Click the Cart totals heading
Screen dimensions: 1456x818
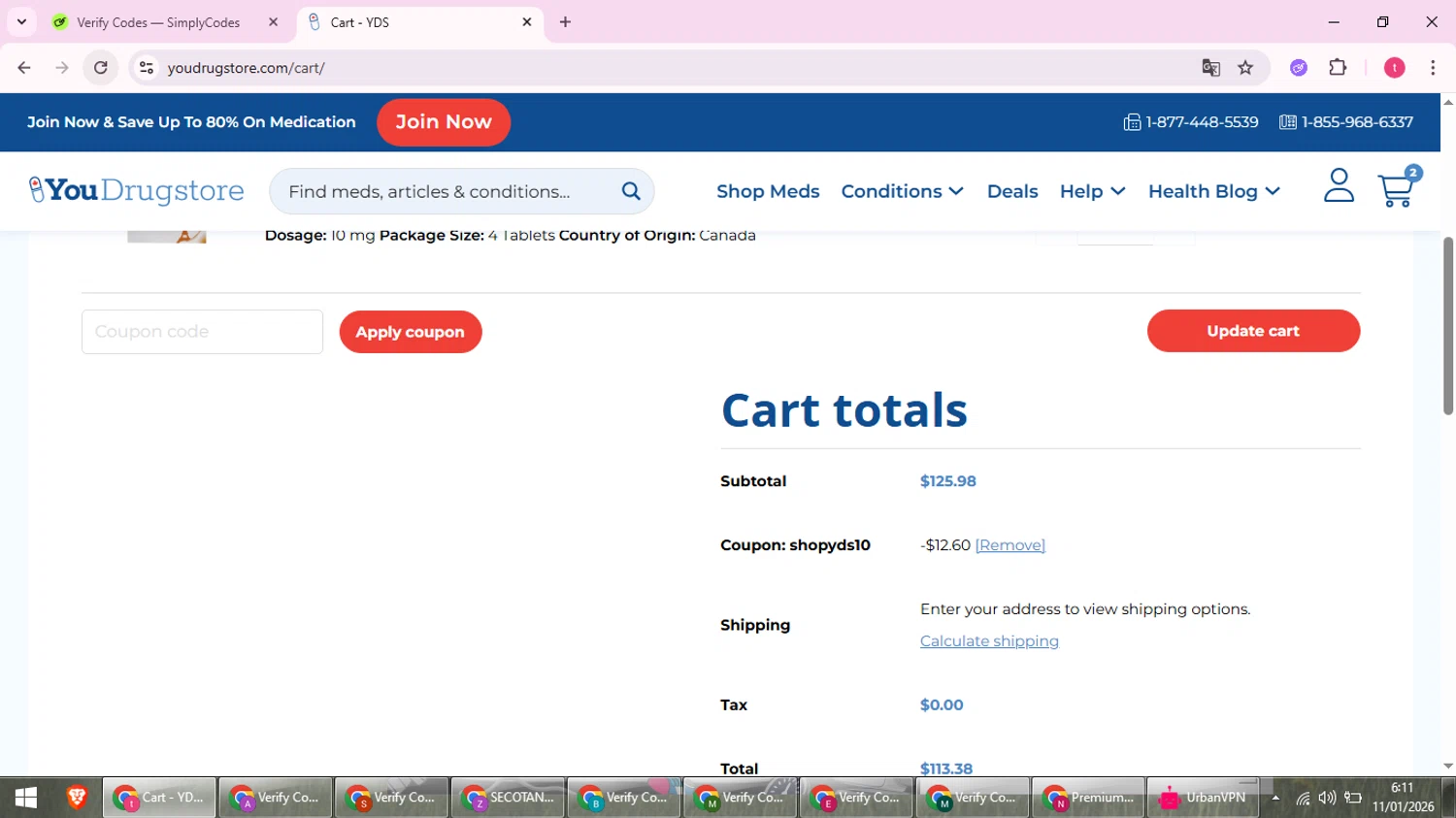(x=844, y=409)
